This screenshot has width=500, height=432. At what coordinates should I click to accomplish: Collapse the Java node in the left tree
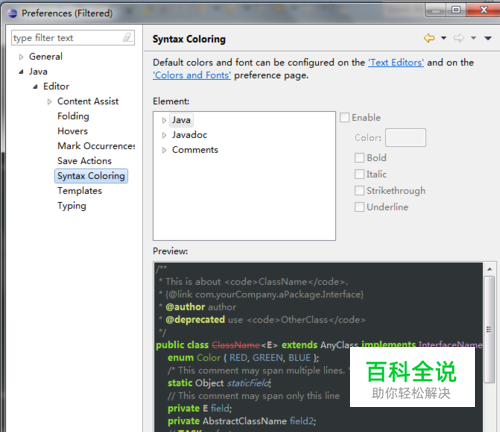point(21,72)
